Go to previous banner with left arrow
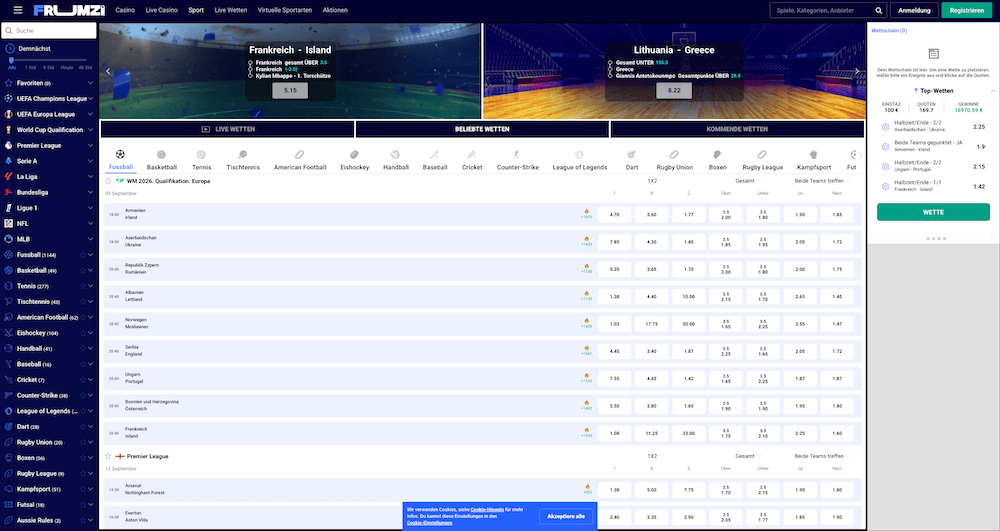The width and height of the screenshot is (1000, 531). pos(108,71)
